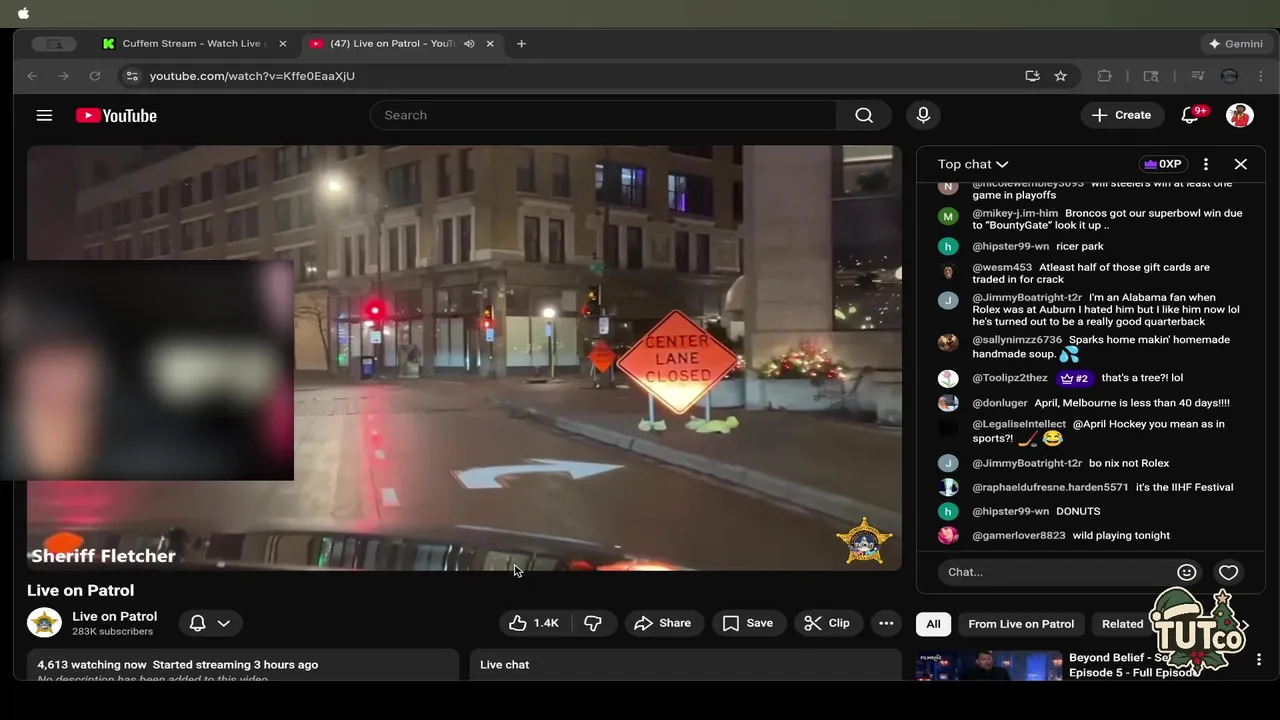Send a heart reaction in chat
The width and height of the screenshot is (1280, 720).
[x=1228, y=572]
